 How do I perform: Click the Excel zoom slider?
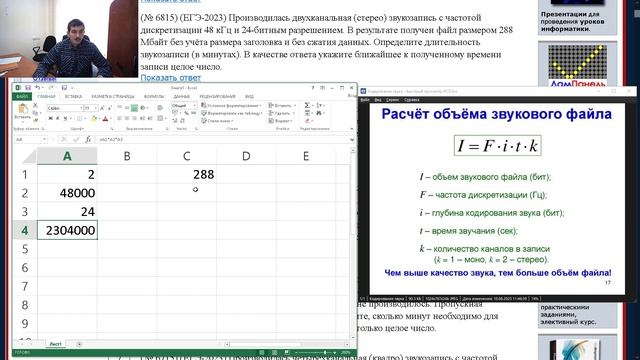316,352
